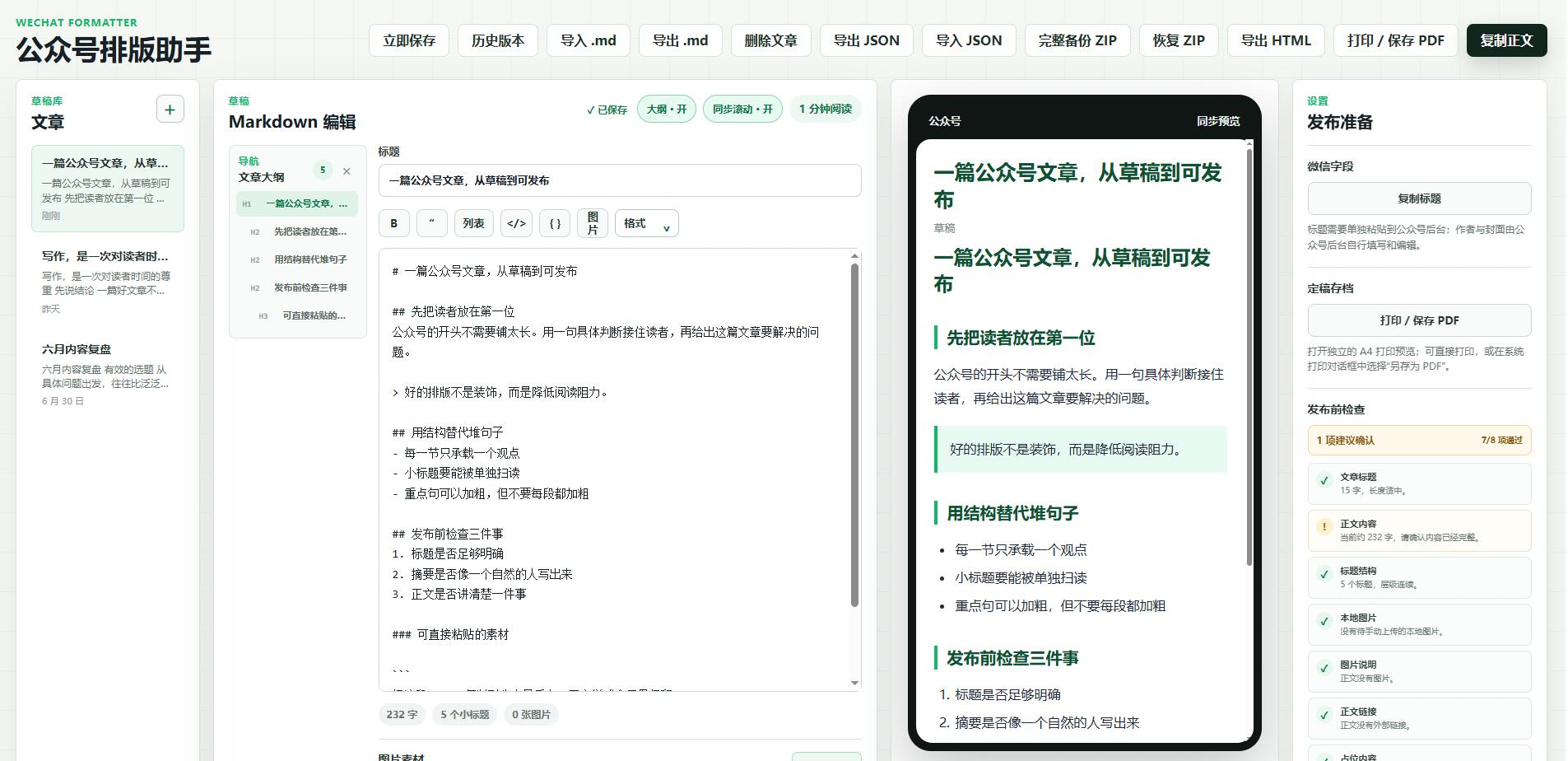The width and height of the screenshot is (1568, 761).
Task: Click the 0 张图片 chip
Action: pyautogui.click(x=532, y=714)
